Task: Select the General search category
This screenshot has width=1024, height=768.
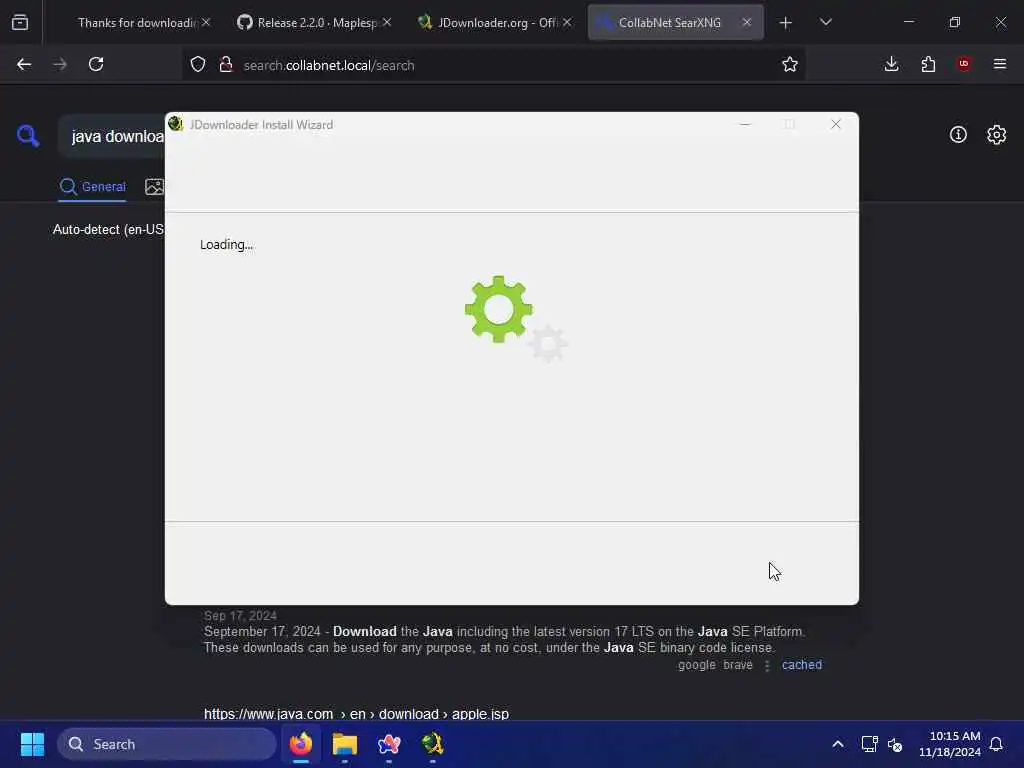Action: (x=92, y=187)
